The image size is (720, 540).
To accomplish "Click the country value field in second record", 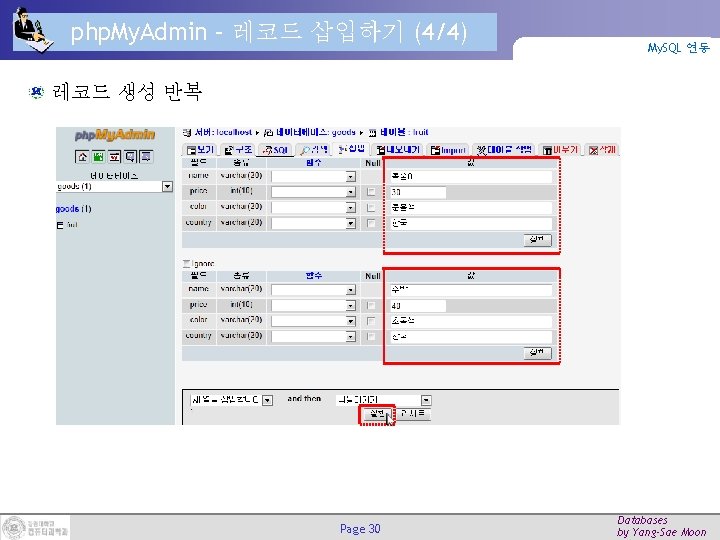I will tap(471, 337).
